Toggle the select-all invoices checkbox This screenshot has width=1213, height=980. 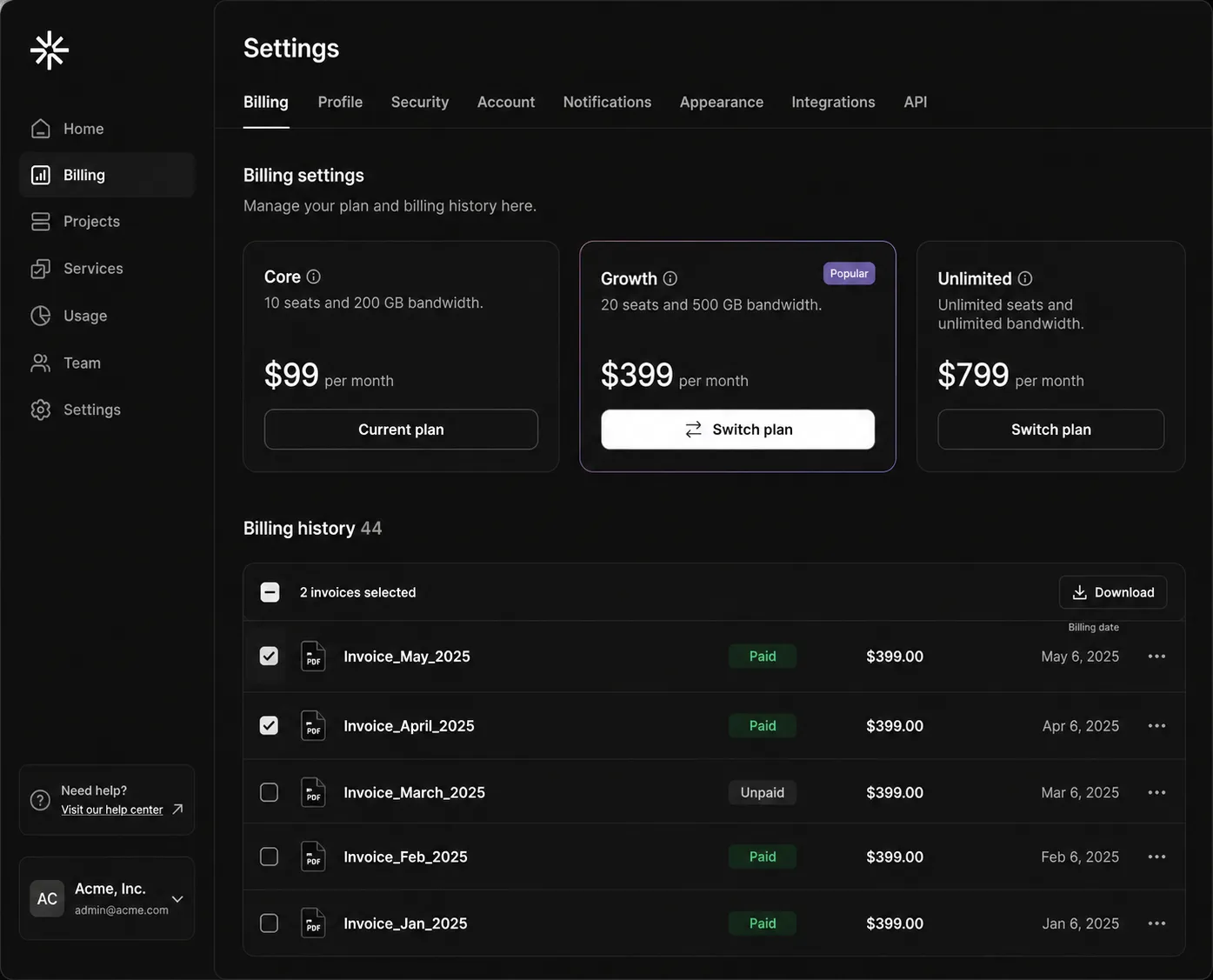pyautogui.click(x=270, y=592)
